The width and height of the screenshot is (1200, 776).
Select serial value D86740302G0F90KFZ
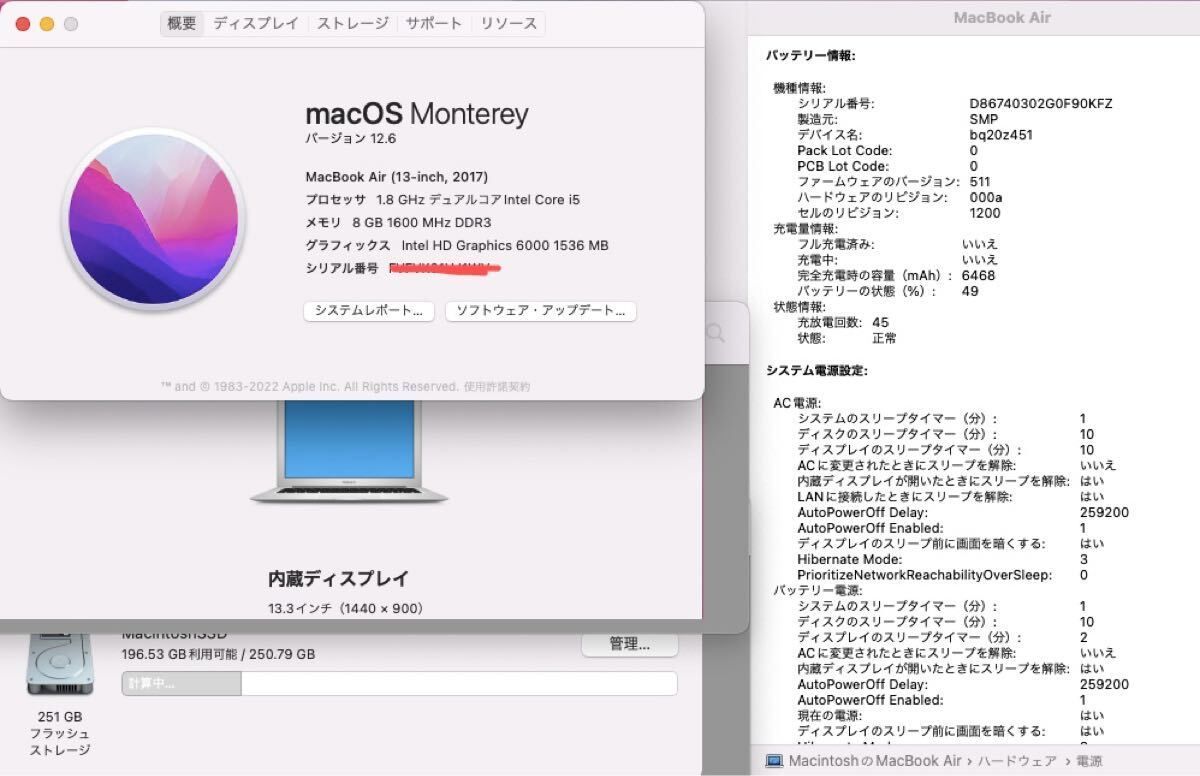(x=1041, y=104)
